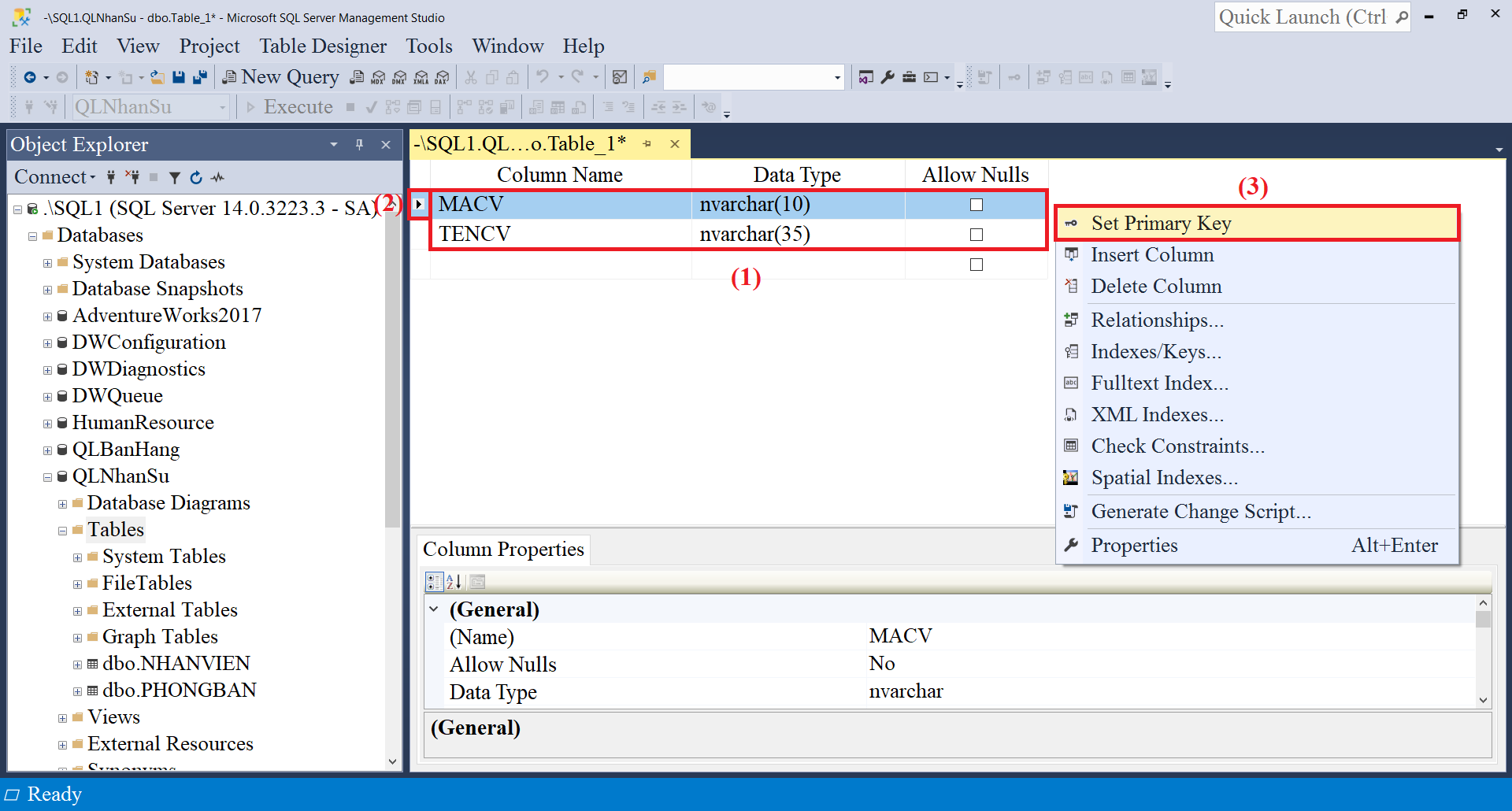Select the dbo.NHANVIEN table

176,664
